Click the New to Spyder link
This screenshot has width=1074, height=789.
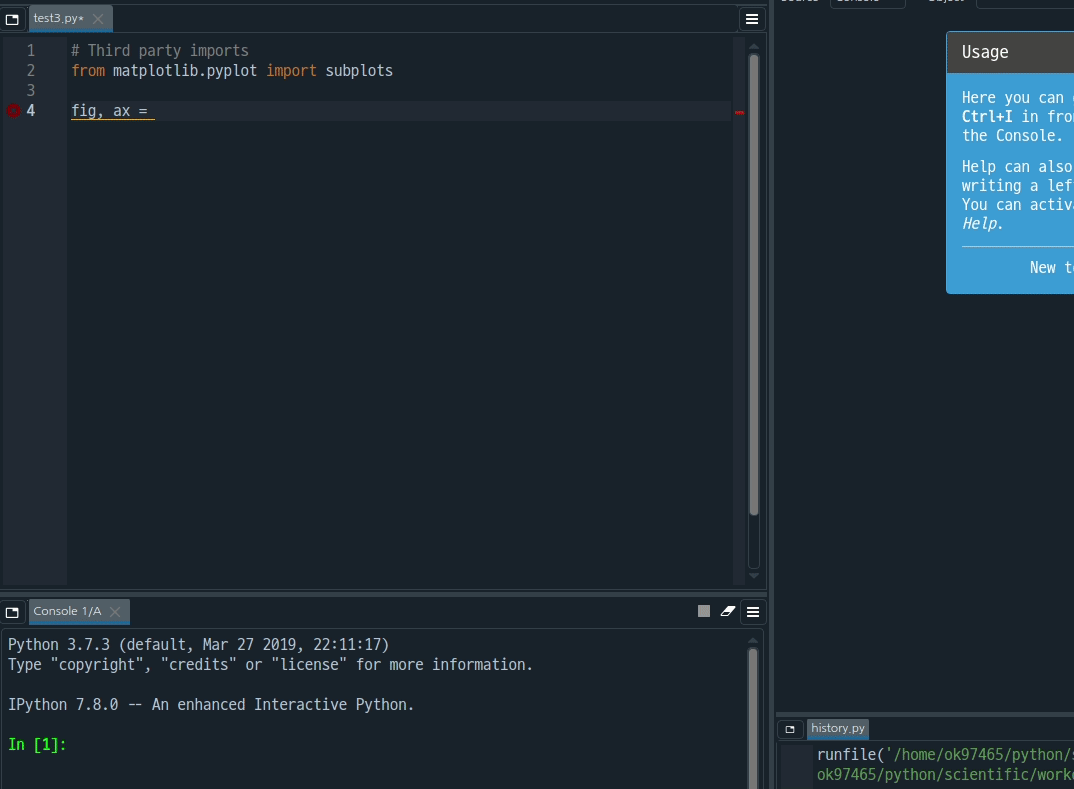[x=1050, y=267]
